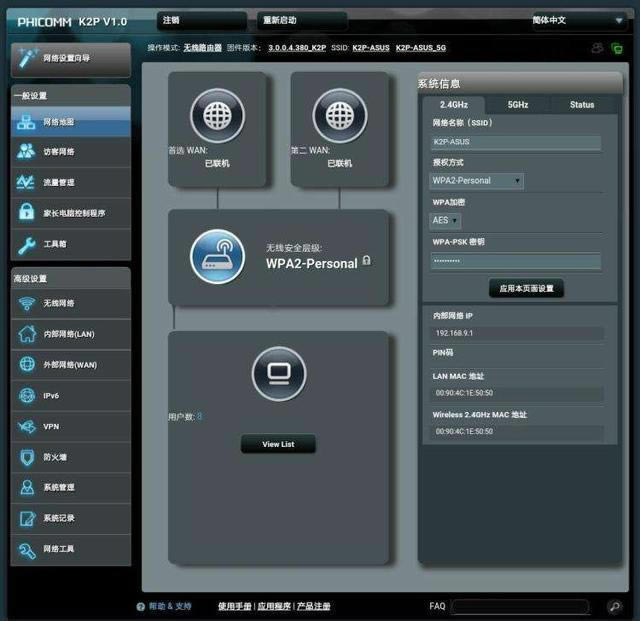Click the firmware version 3.0.0.4.380_K2P link
This screenshot has height=621, width=640.
(297, 47)
